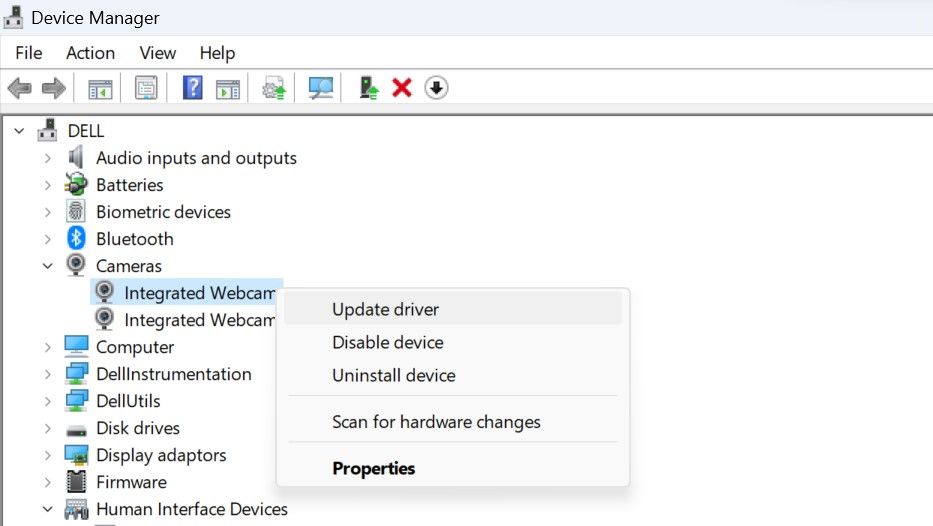Viewport: 933px width, 526px height.
Task: Collapse the Cameras category
Action: (48, 266)
